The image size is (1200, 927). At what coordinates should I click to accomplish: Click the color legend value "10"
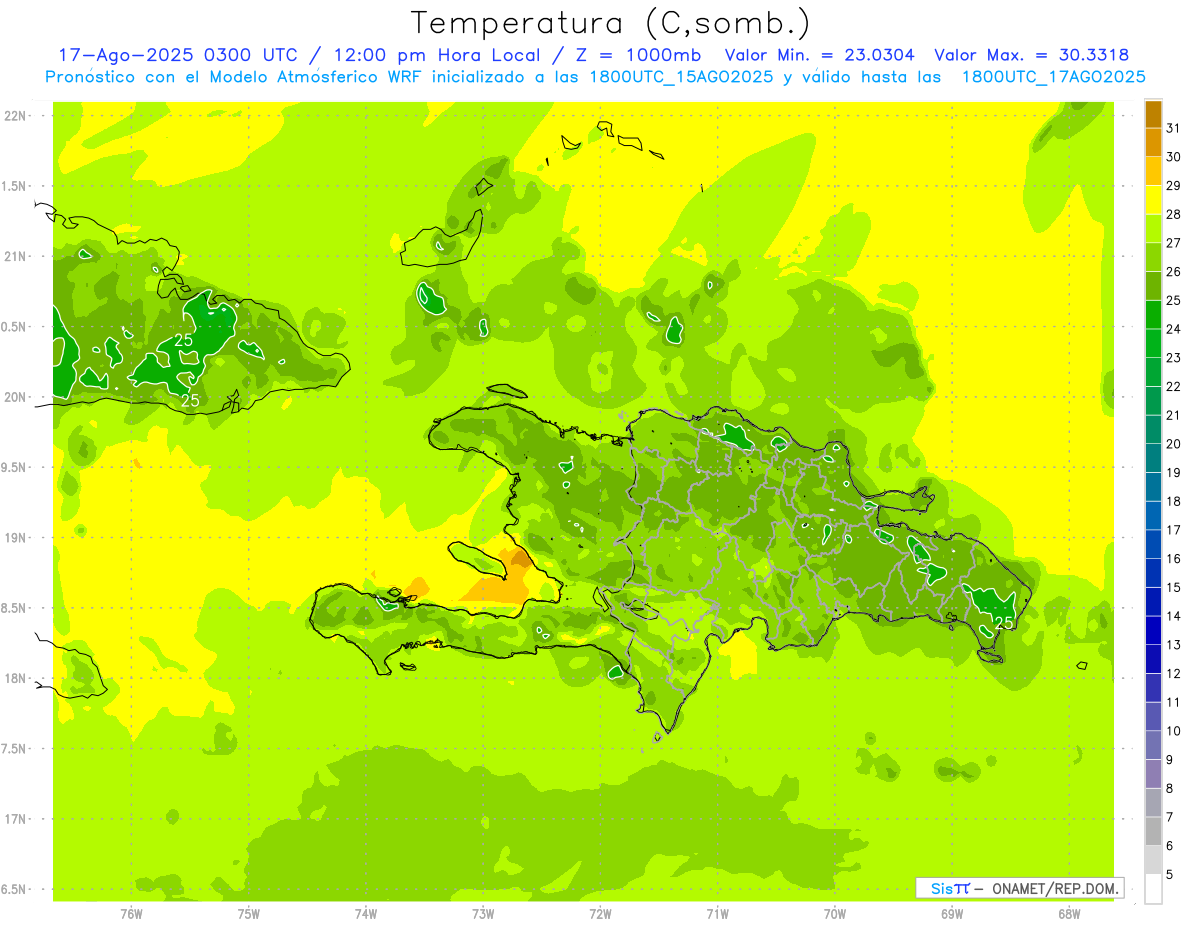point(1174,731)
